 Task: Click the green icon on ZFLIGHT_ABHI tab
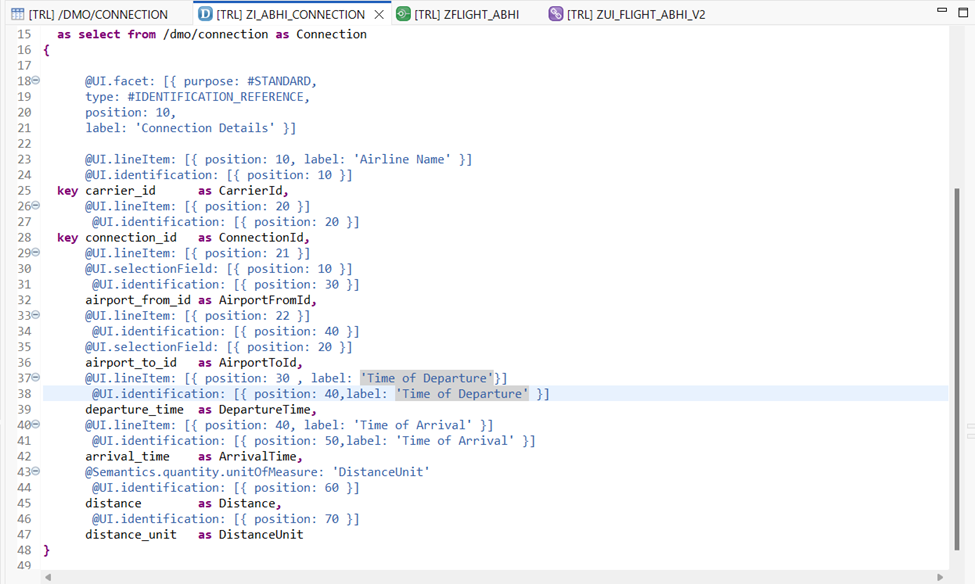tap(402, 14)
